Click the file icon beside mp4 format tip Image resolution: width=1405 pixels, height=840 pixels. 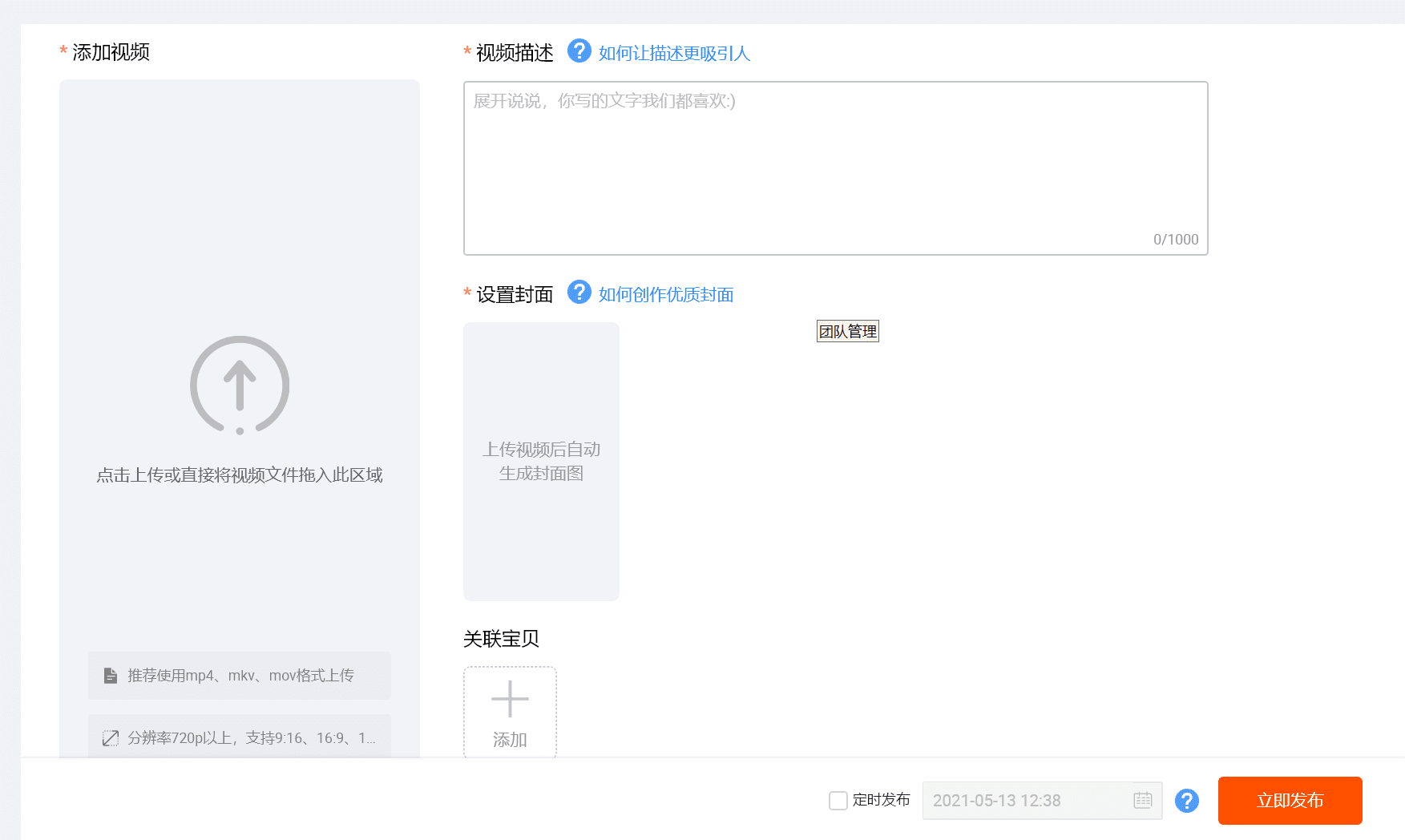click(x=111, y=676)
